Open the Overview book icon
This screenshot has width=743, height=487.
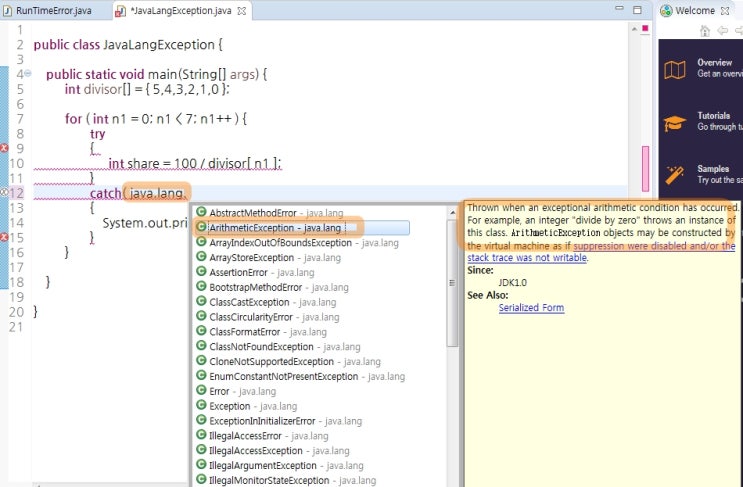(x=675, y=69)
